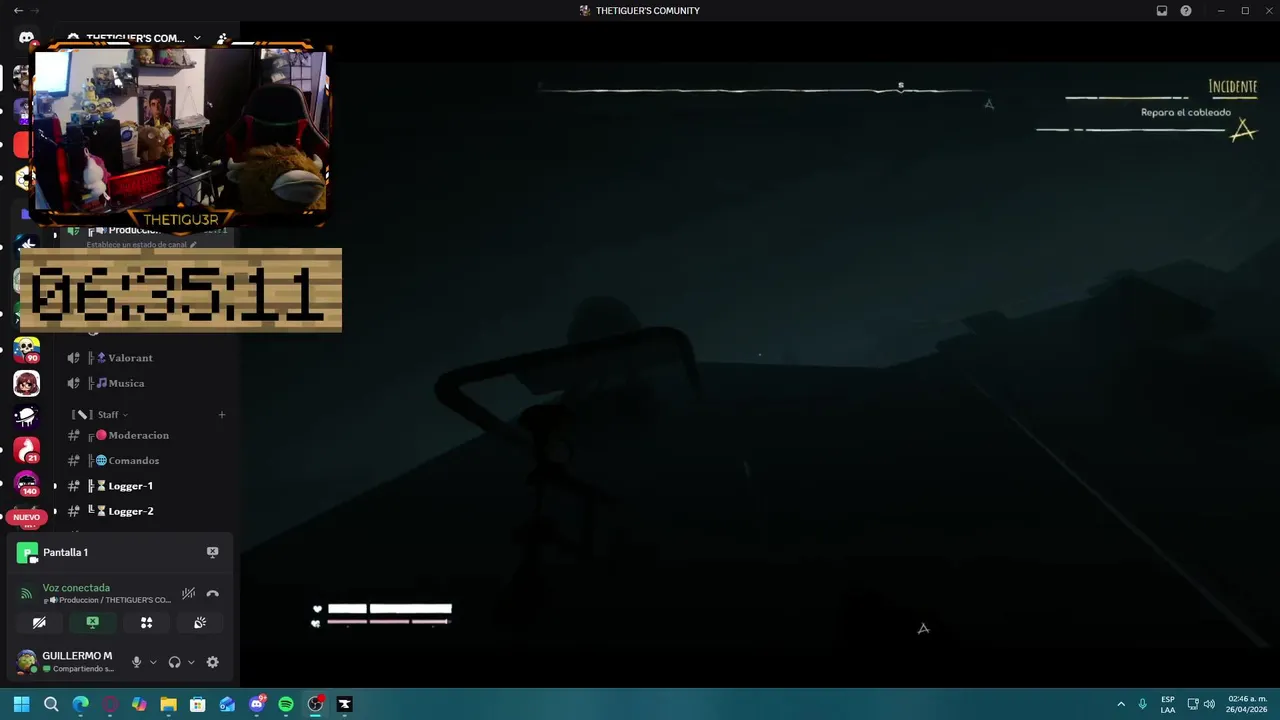
Task: Open CapCut from taskbar
Action: tap(345, 704)
